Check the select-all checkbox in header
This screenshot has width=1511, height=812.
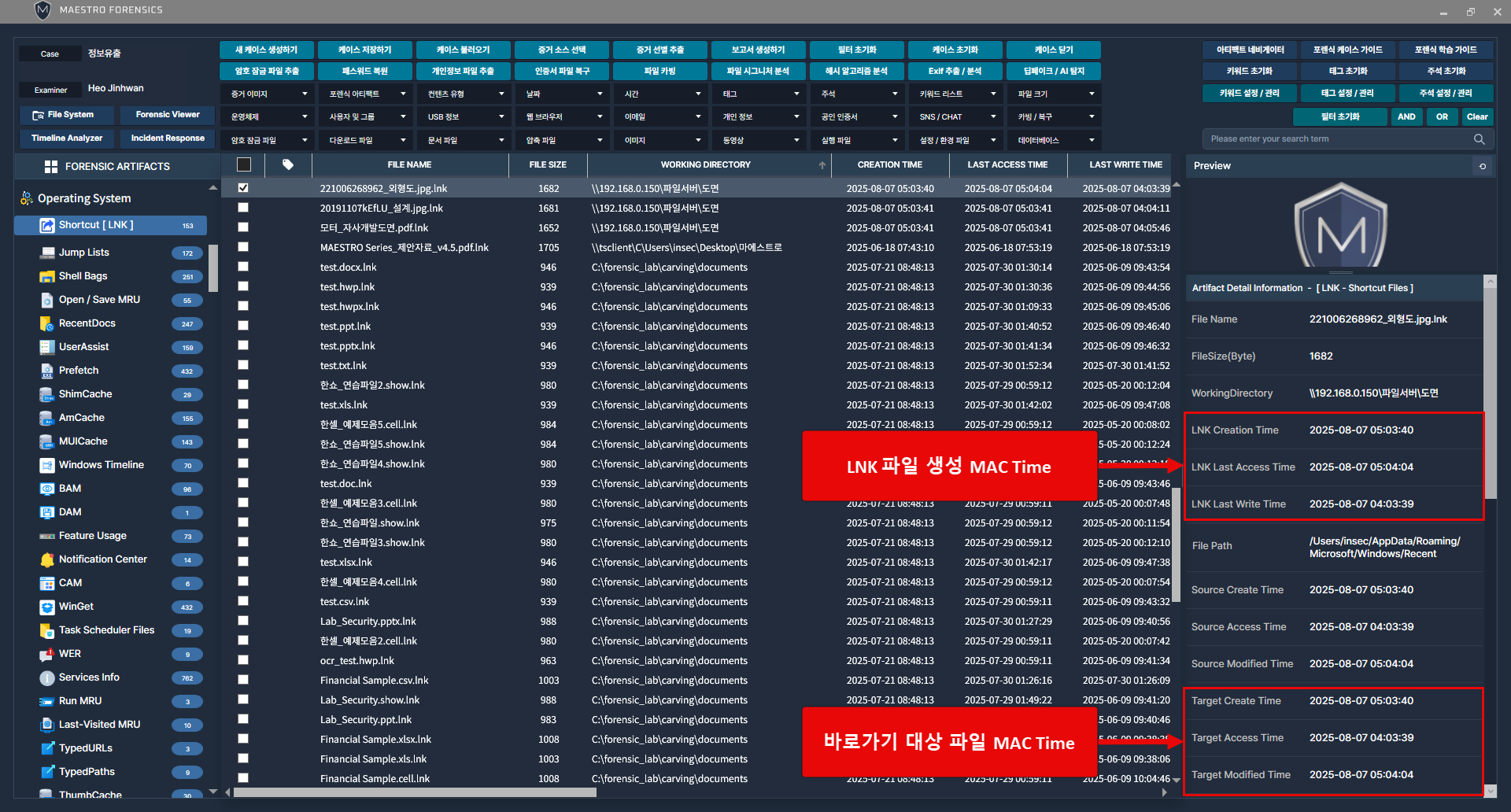[244, 164]
